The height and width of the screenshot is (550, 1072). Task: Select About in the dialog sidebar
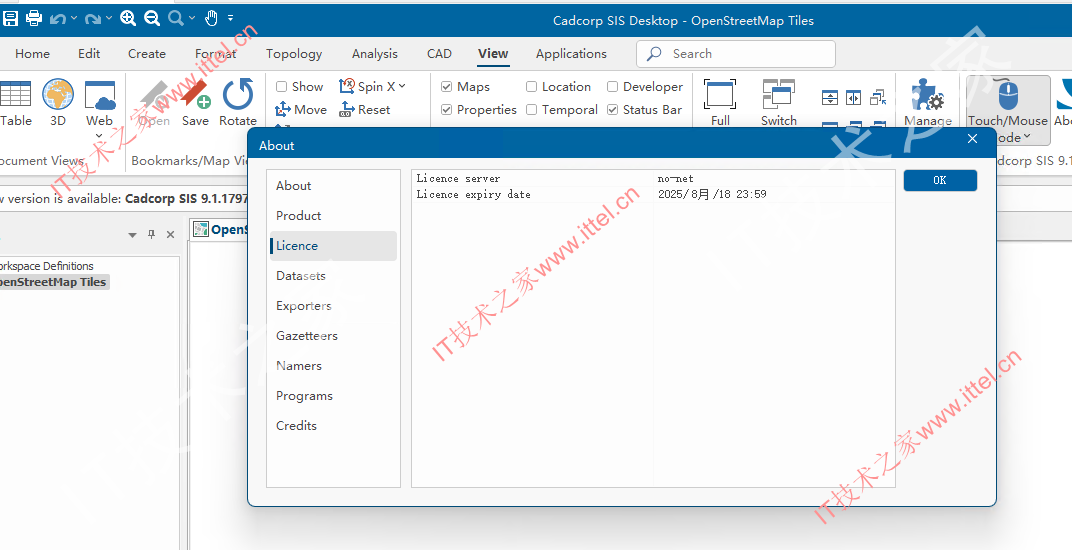[334, 185]
